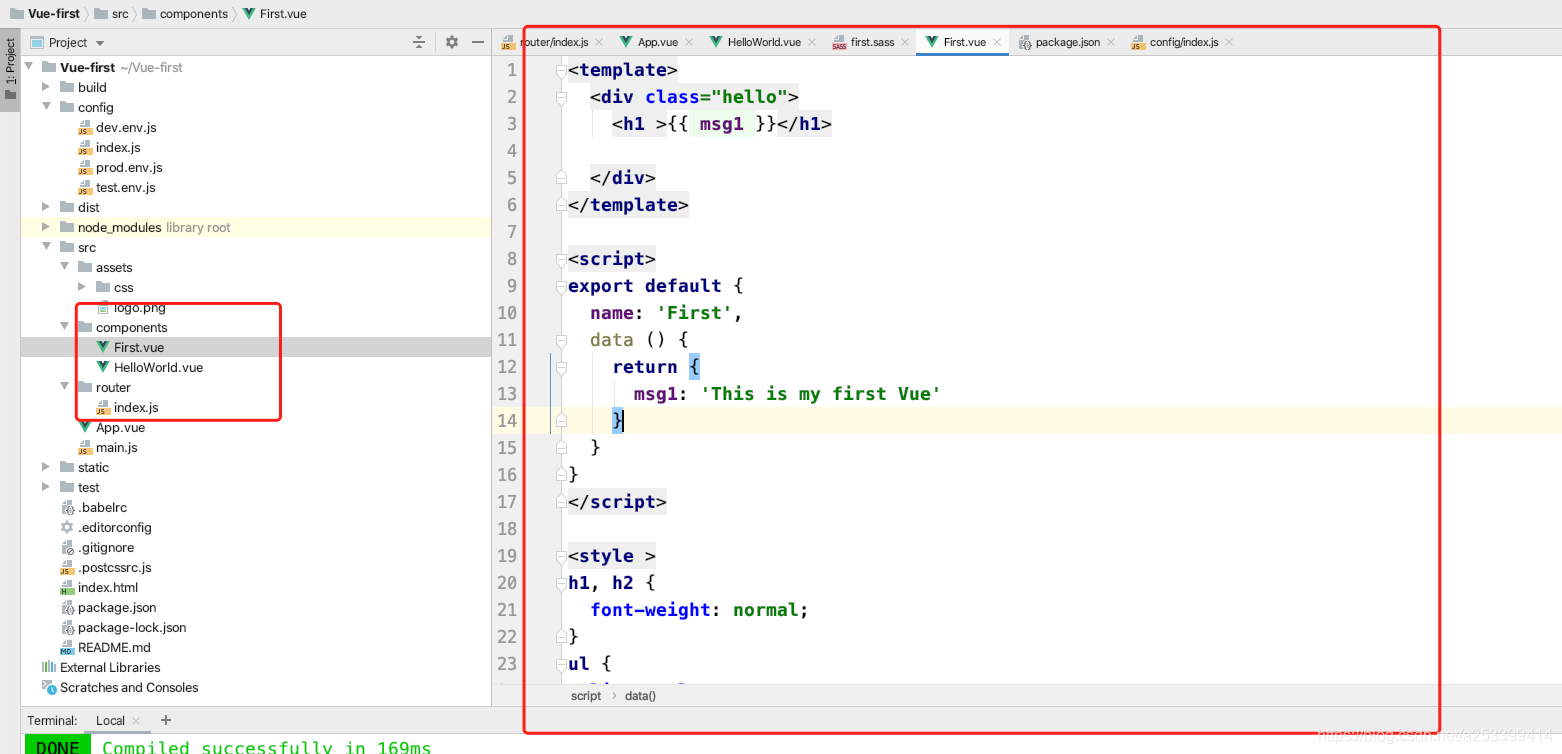Expand the test folder arrow
Viewport: 1562px width, 754px height.
click(46, 487)
